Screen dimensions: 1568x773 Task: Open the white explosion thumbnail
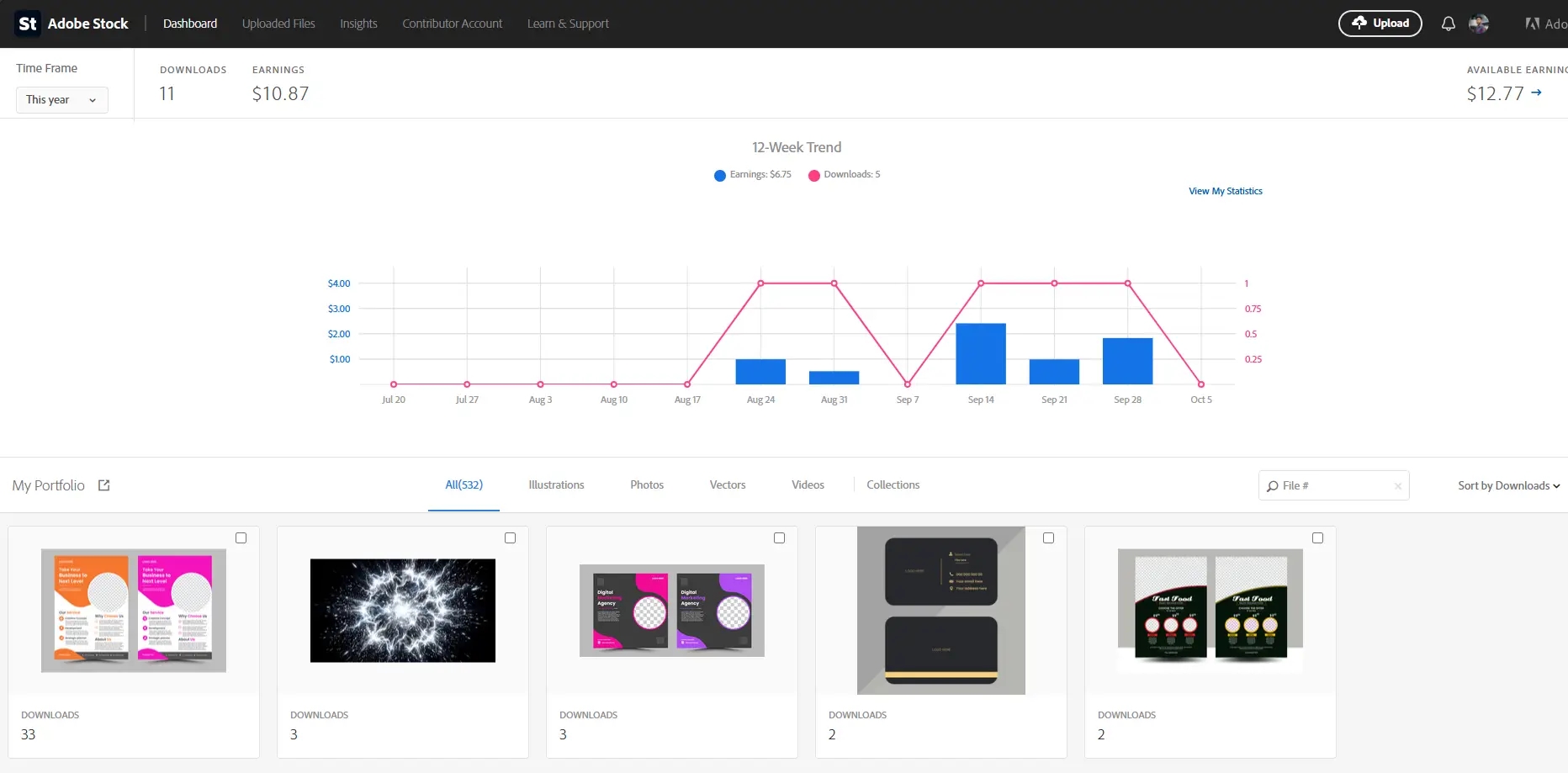403,611
